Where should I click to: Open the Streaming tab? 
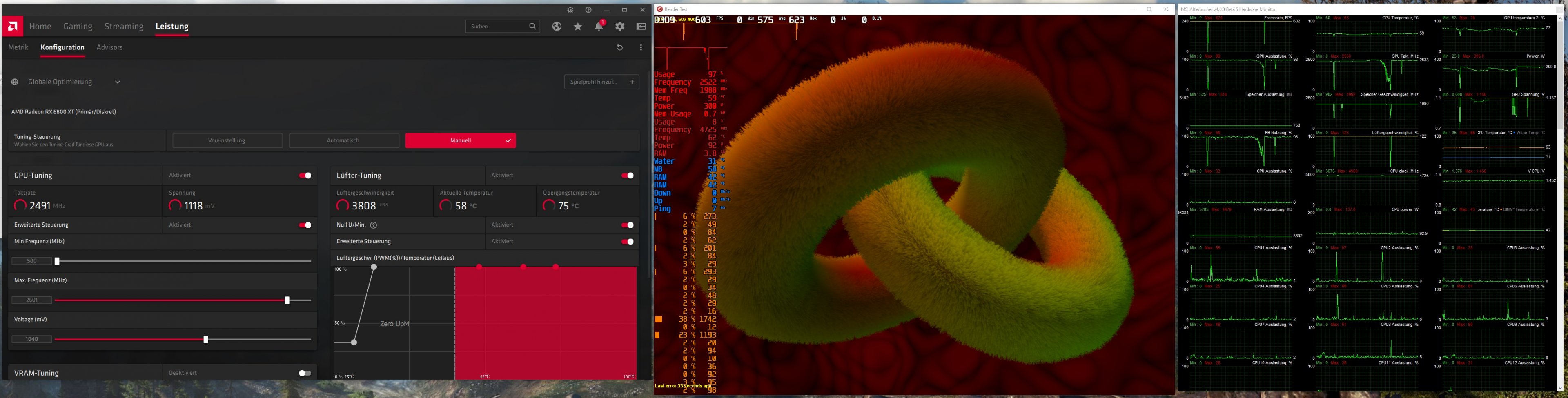(124, 26)
